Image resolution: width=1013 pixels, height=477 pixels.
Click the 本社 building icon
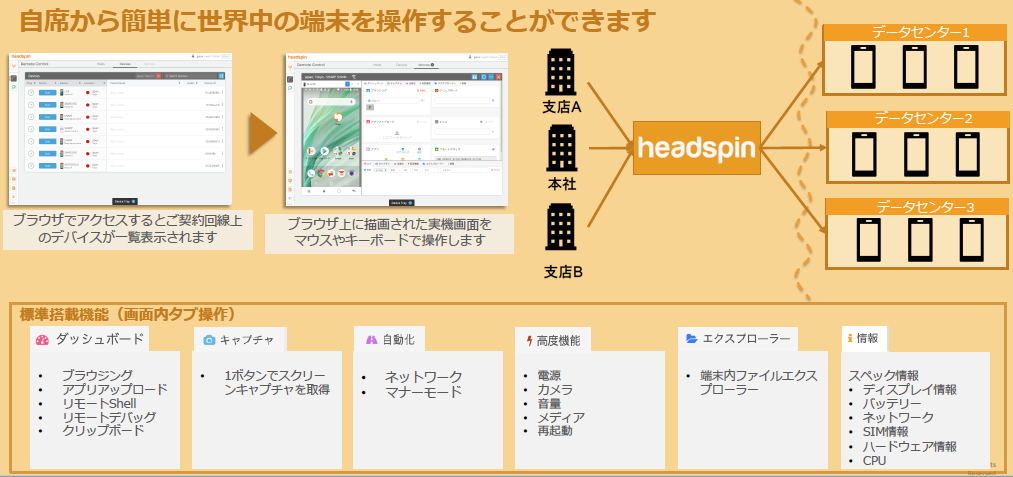coord(562,150)
